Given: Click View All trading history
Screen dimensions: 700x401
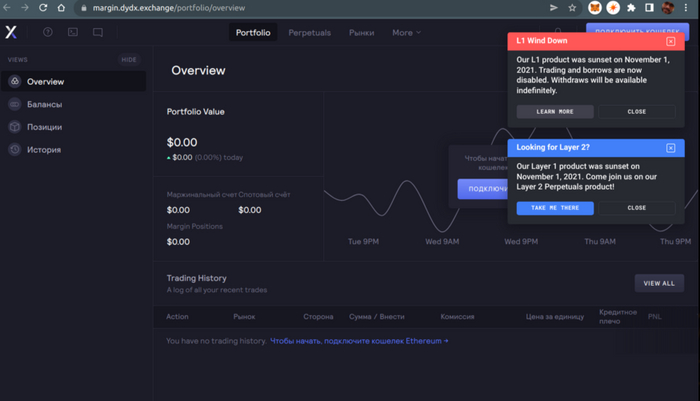Looking at the screenshot, I should tap(659, 283).
